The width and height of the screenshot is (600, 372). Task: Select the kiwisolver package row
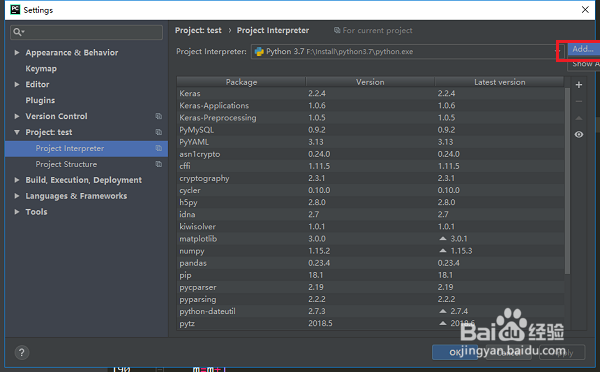(370, 227)
